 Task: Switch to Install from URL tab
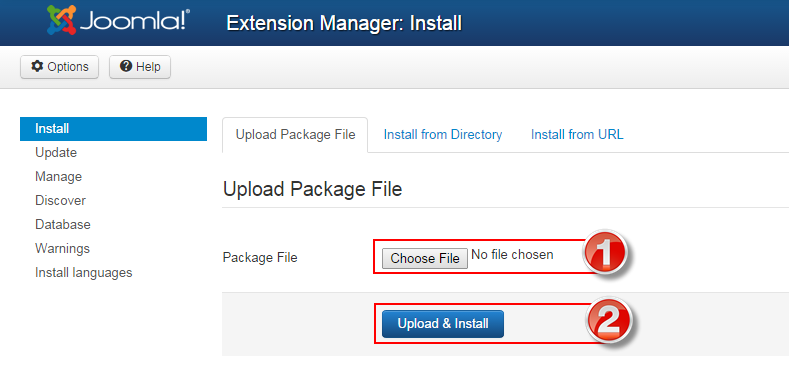tap(577, 135)
